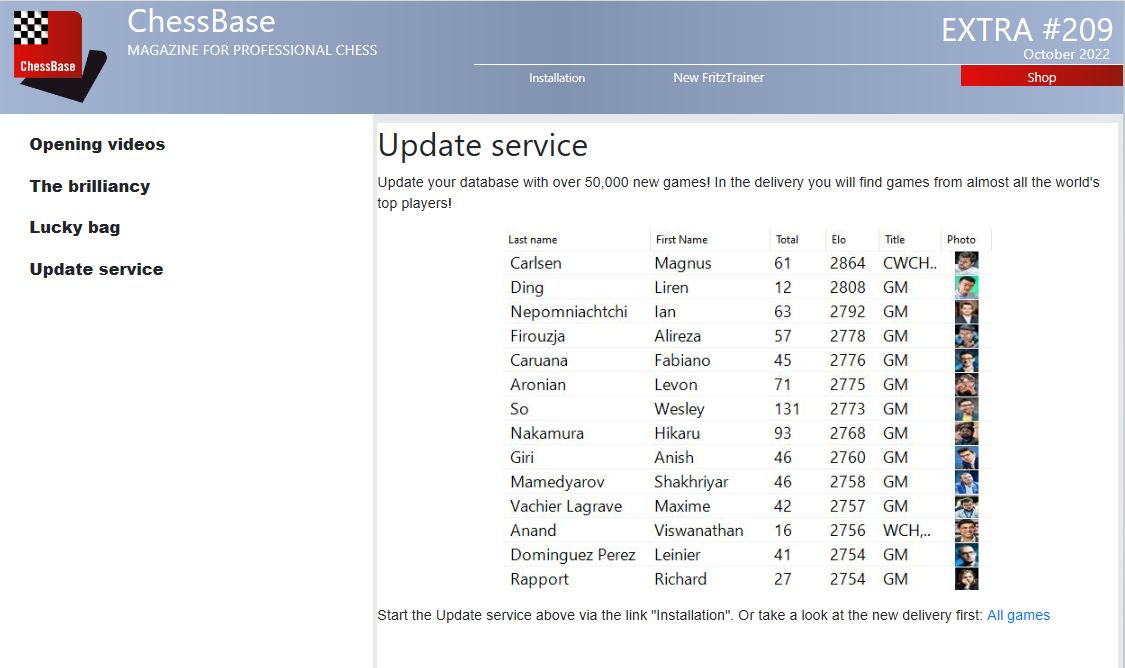Screen dimensions: 1125x668
Task: Click the ChessBase logo icon
Action: [59, 56]
